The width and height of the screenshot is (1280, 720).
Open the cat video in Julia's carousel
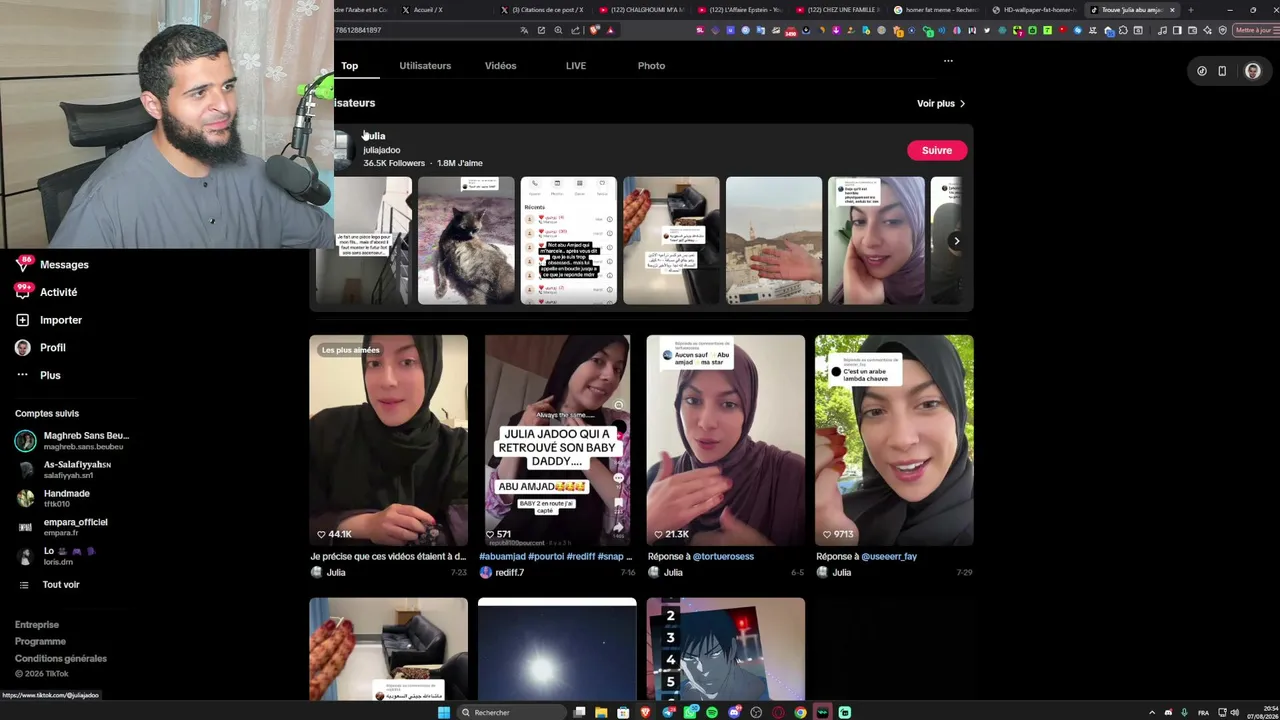point(466,241)
